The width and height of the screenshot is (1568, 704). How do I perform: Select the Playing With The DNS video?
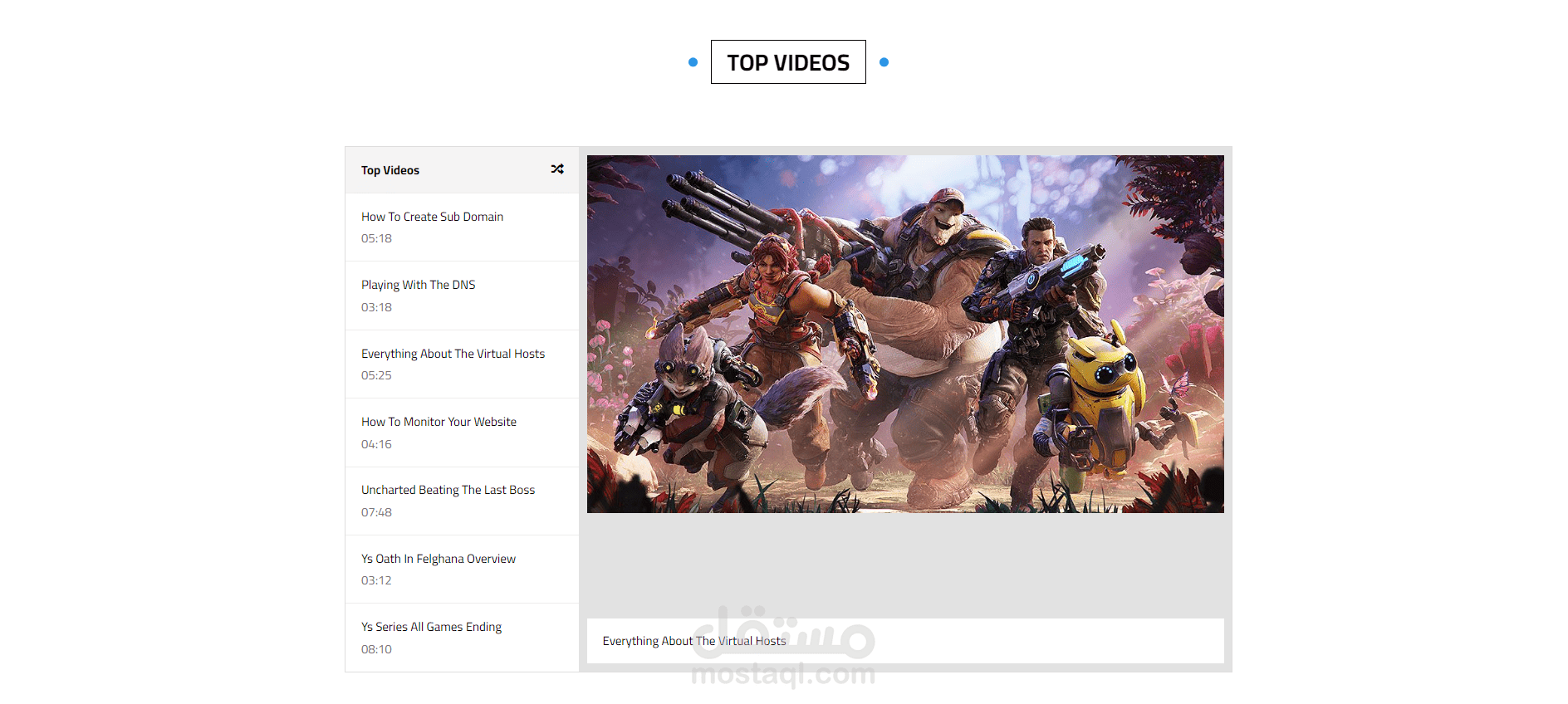click(x=462, y=296)
